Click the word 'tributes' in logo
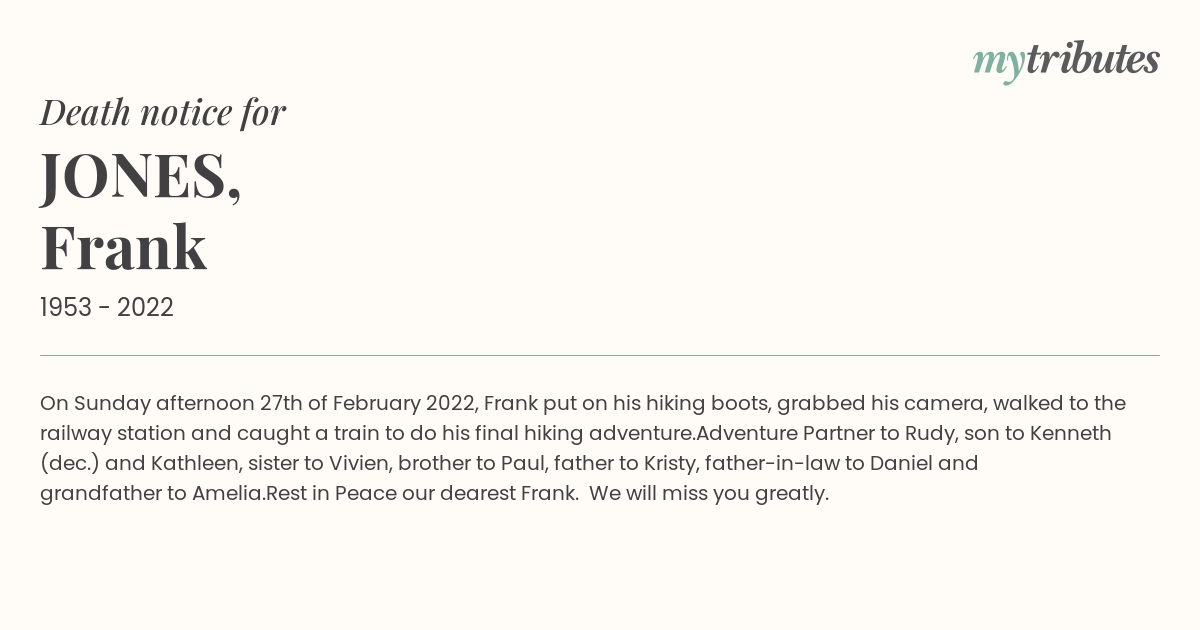This screenshot has width=1200, height=630. pos(1092,60)
